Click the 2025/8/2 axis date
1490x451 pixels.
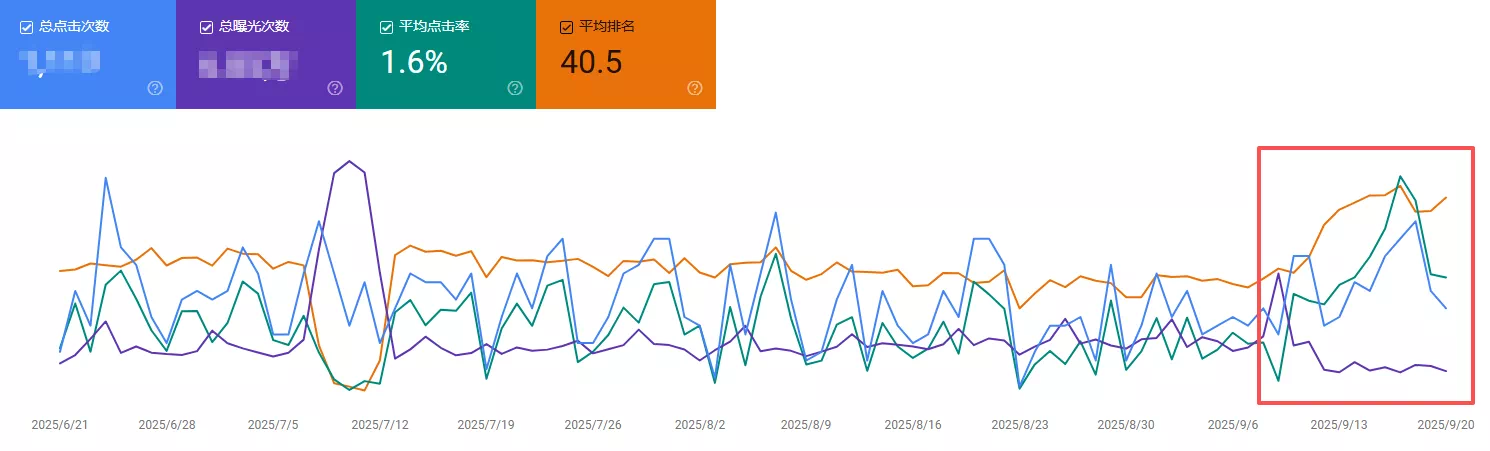[x=700, y=425]
